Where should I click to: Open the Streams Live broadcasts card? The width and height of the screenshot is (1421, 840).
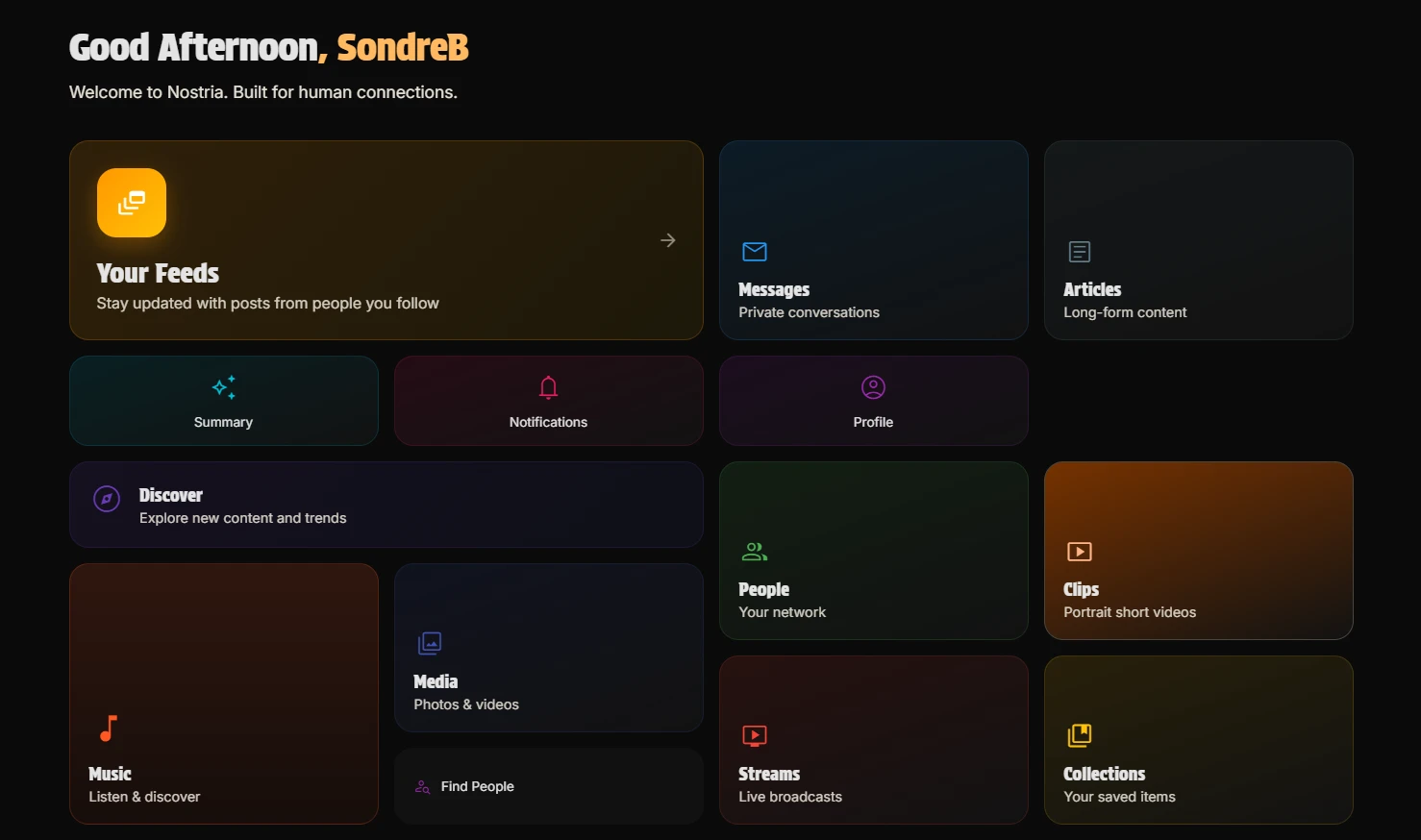872,740
